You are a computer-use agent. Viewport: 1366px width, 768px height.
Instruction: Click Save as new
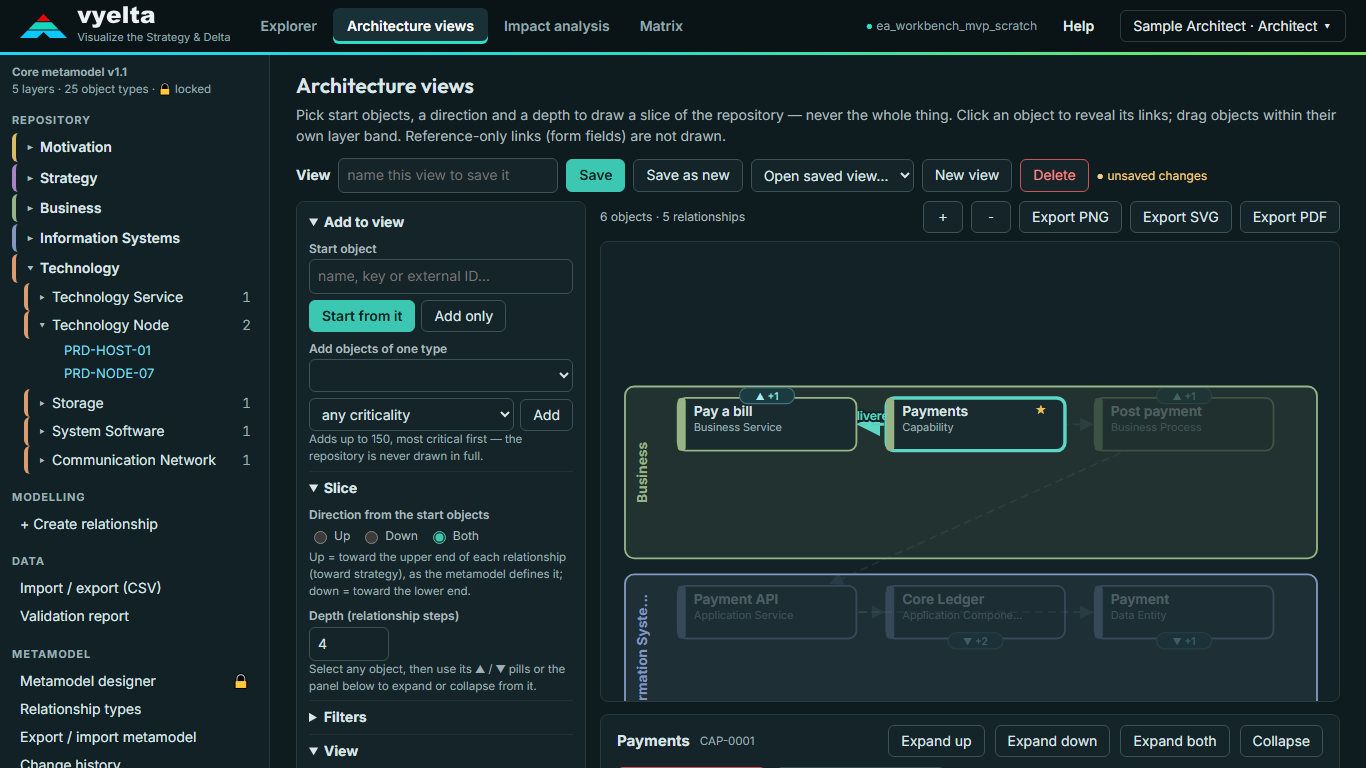click(x=688, y=175)
